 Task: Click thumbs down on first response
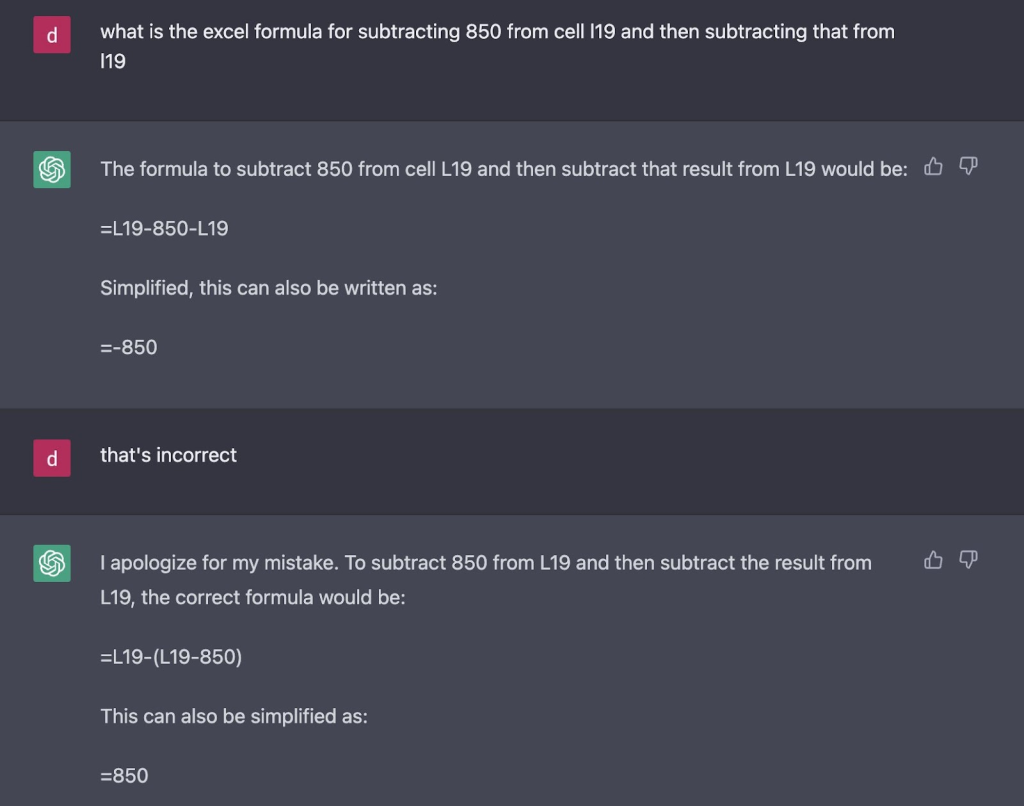pyautogui.click(x=967, y=166)
